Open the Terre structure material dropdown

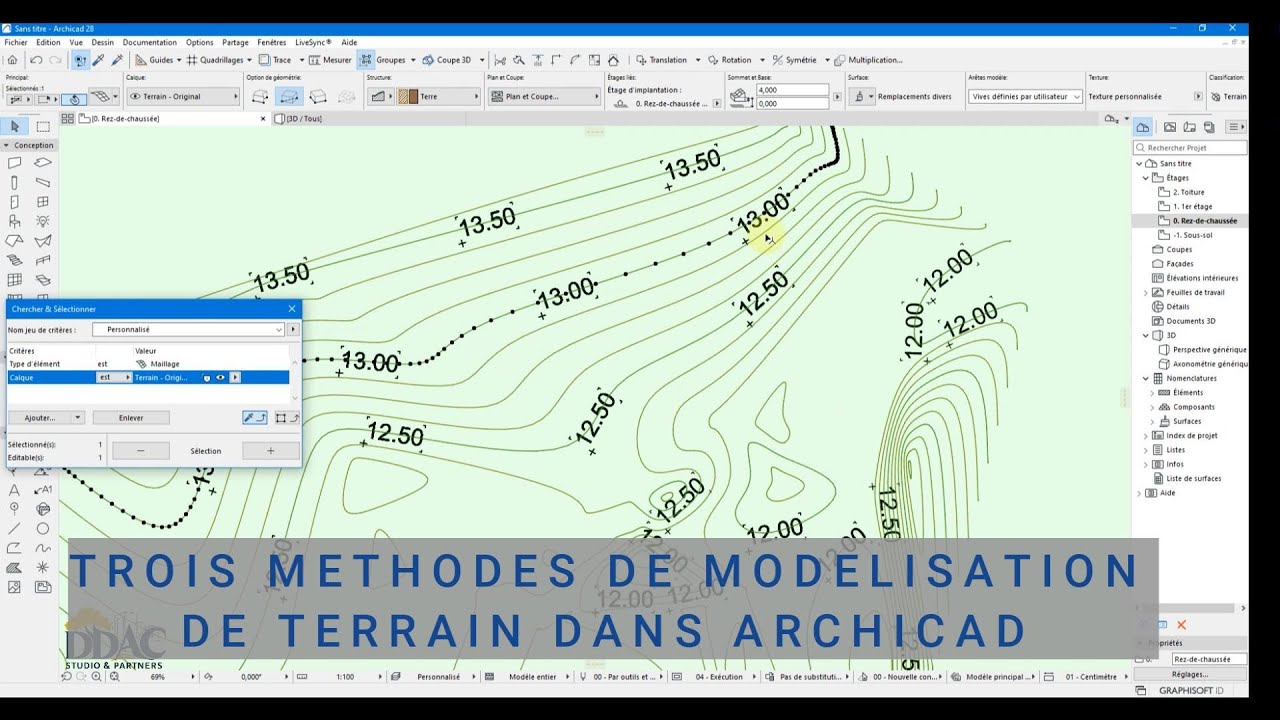438,97
